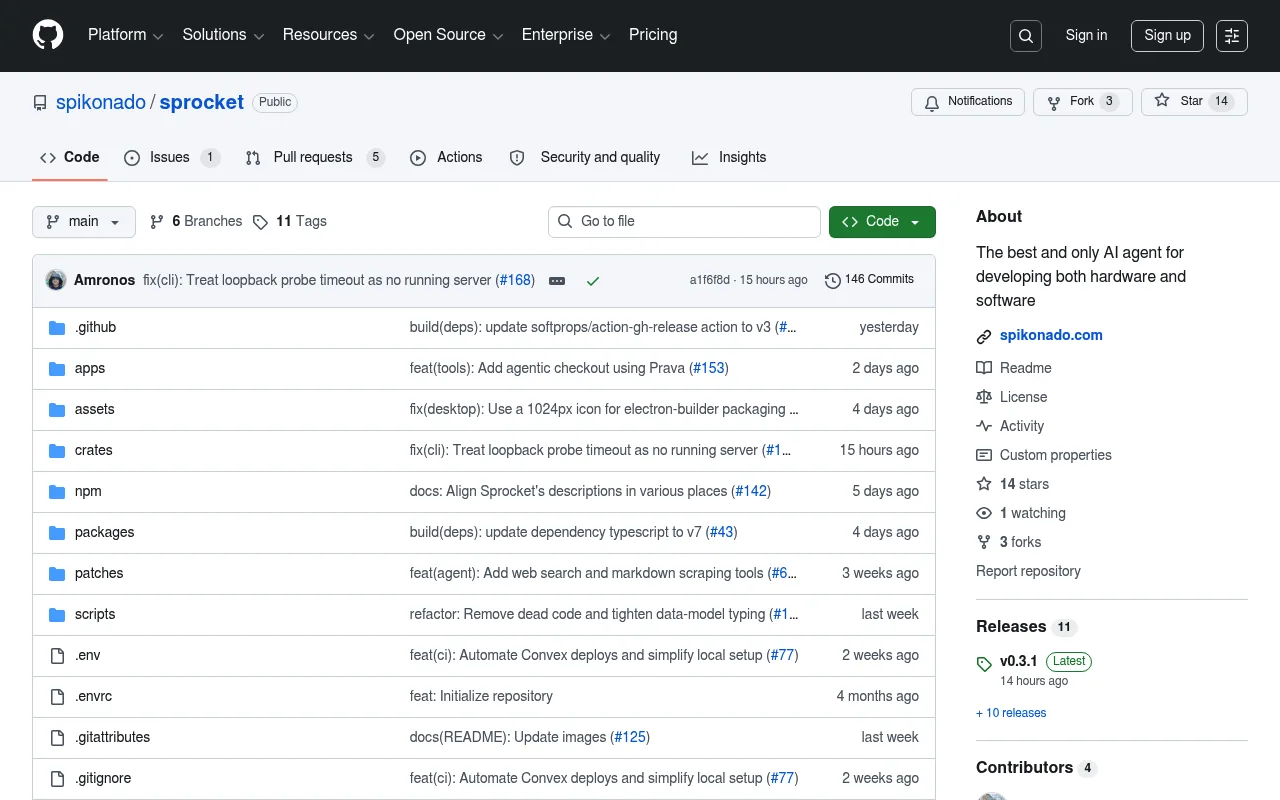Screen dimensions: 1280x800
Task: Fork the sprocket repository
Action: tap(1082, 102)
